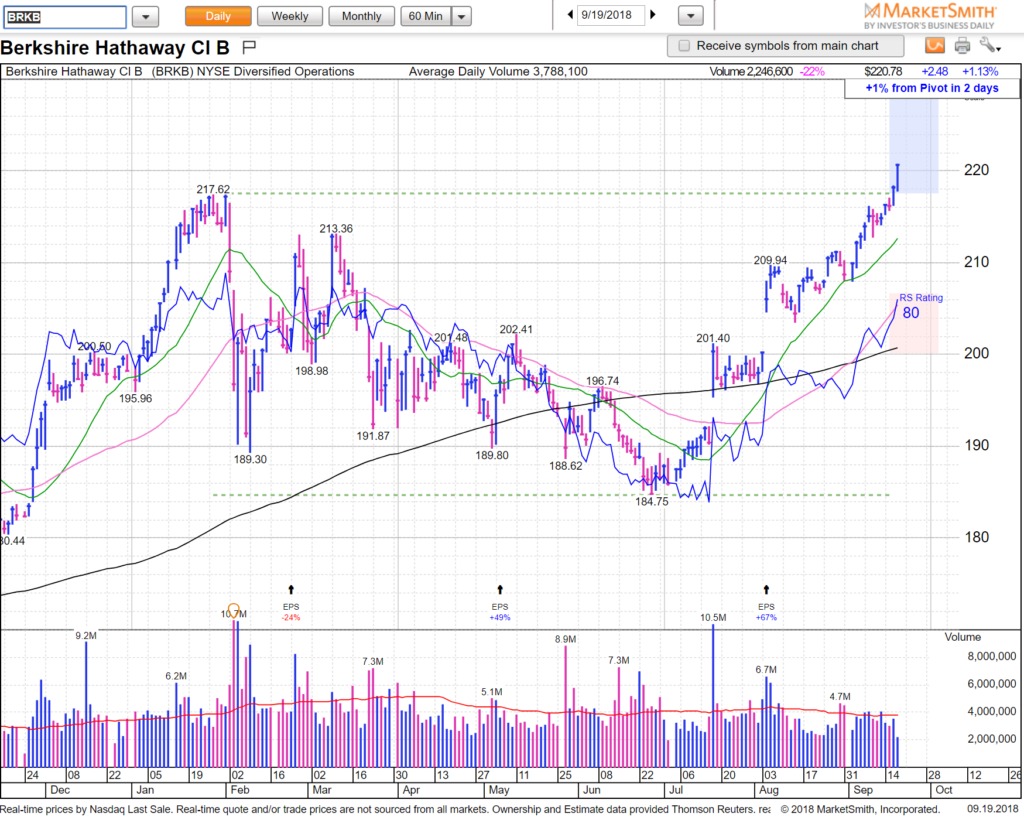The height and width of the screenshot is (827, 1024).
Task: Click the 9/19/2018 date field
Action: pyautogui.click(x=611, y=15)
